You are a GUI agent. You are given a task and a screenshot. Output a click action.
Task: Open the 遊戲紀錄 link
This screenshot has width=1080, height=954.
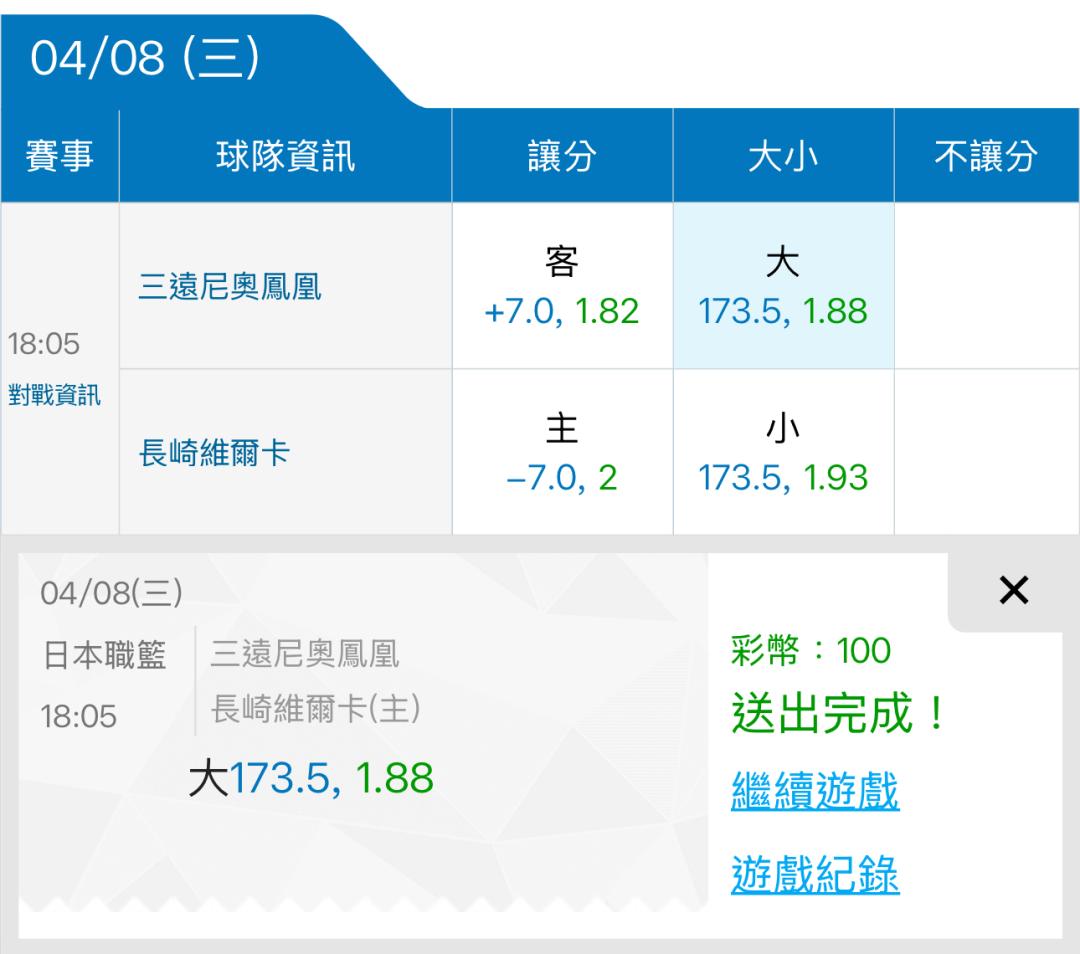tap(815, 875)
